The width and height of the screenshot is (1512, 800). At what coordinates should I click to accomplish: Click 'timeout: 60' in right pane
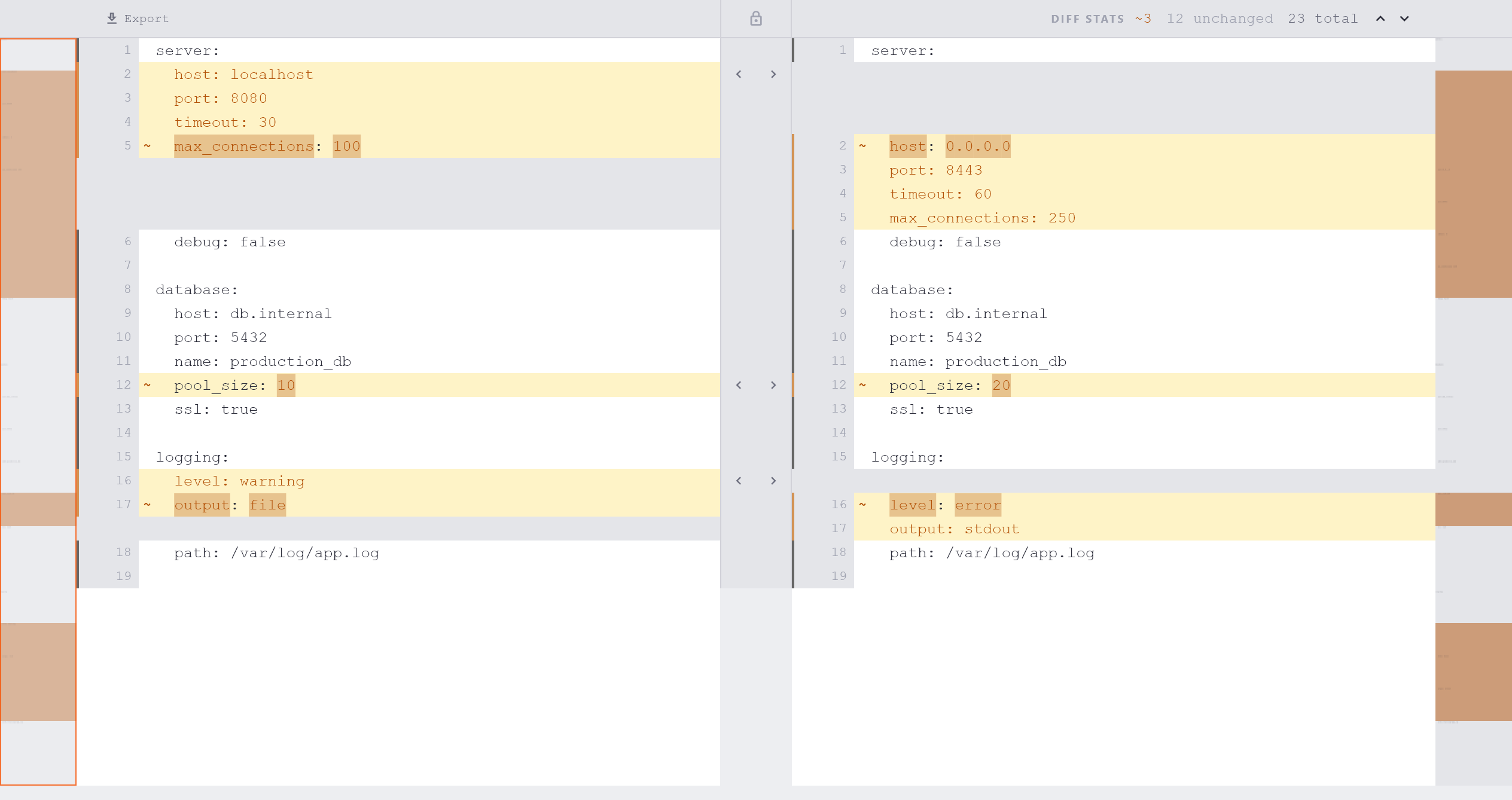(x=940, y=194)
